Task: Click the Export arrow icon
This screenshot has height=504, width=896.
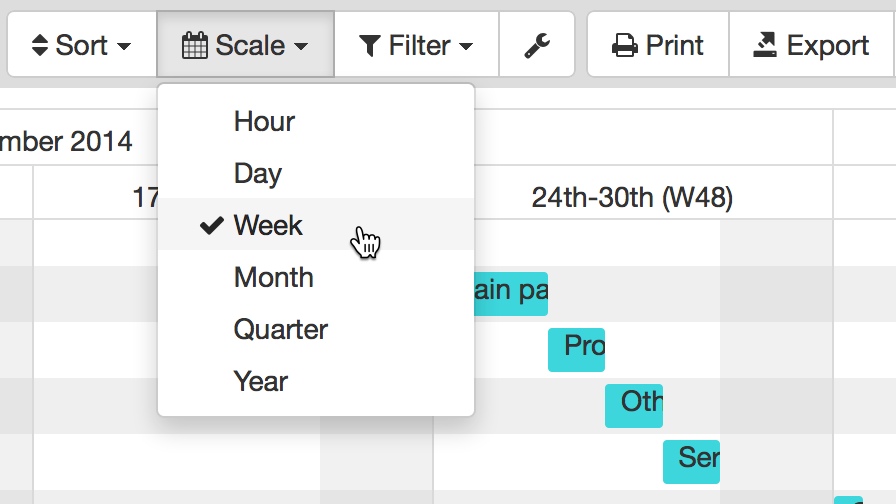Action: coord(765,44)
